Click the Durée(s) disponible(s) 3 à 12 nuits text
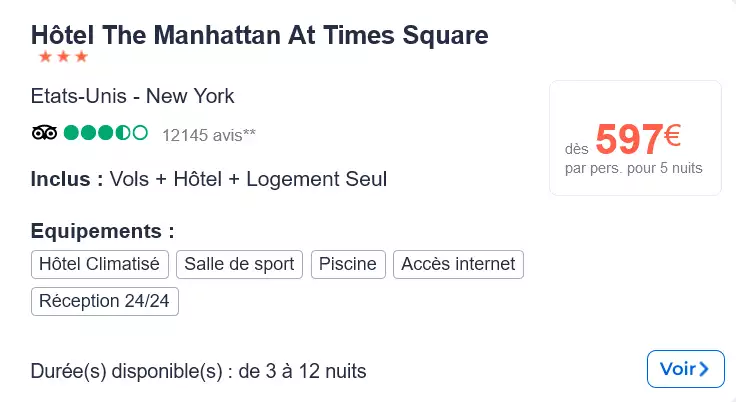The image size is (736, 402). [199, 371]
